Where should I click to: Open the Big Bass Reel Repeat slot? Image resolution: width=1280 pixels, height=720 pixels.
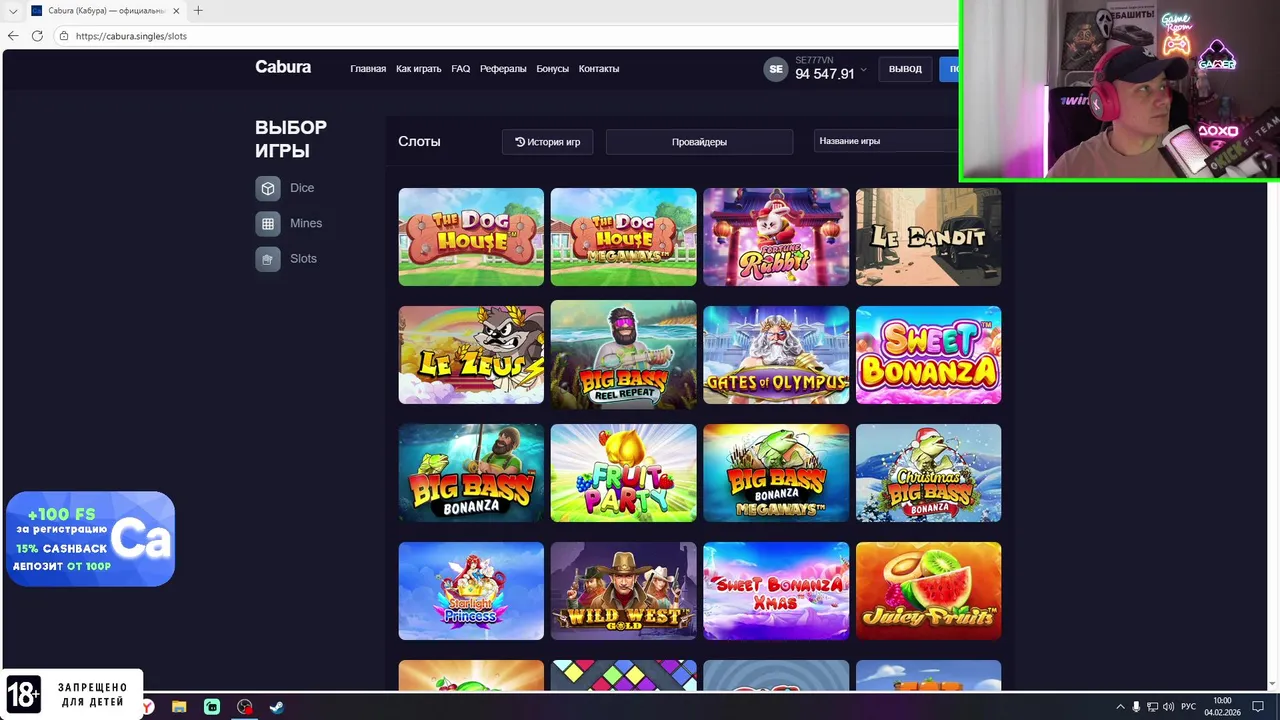point(623,355)
